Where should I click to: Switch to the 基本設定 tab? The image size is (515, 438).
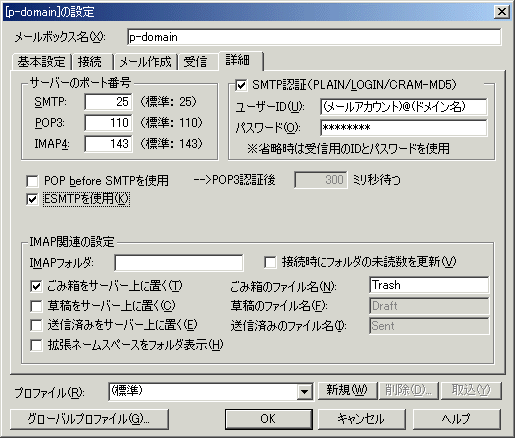(41, 62)
